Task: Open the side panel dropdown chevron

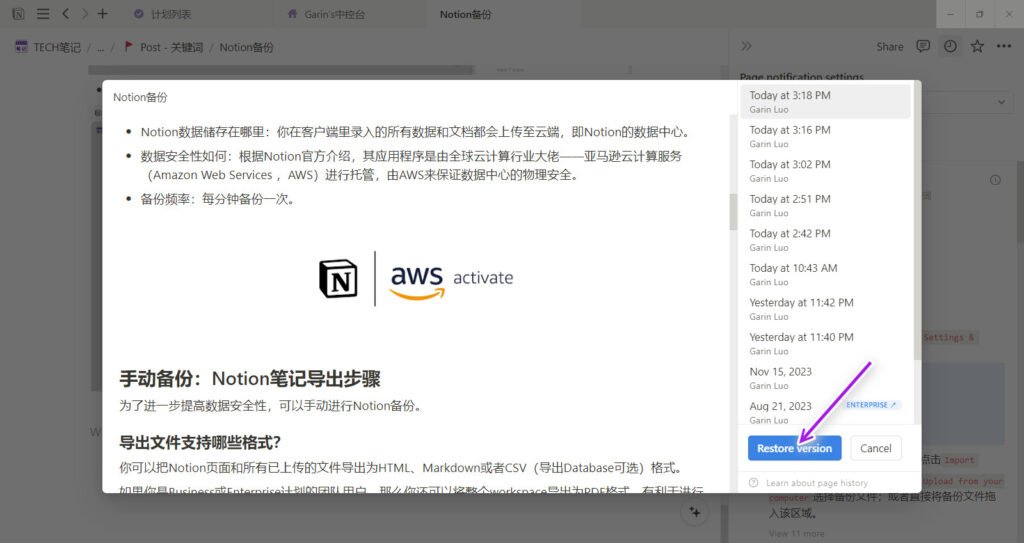Action: click(1001, 102)
